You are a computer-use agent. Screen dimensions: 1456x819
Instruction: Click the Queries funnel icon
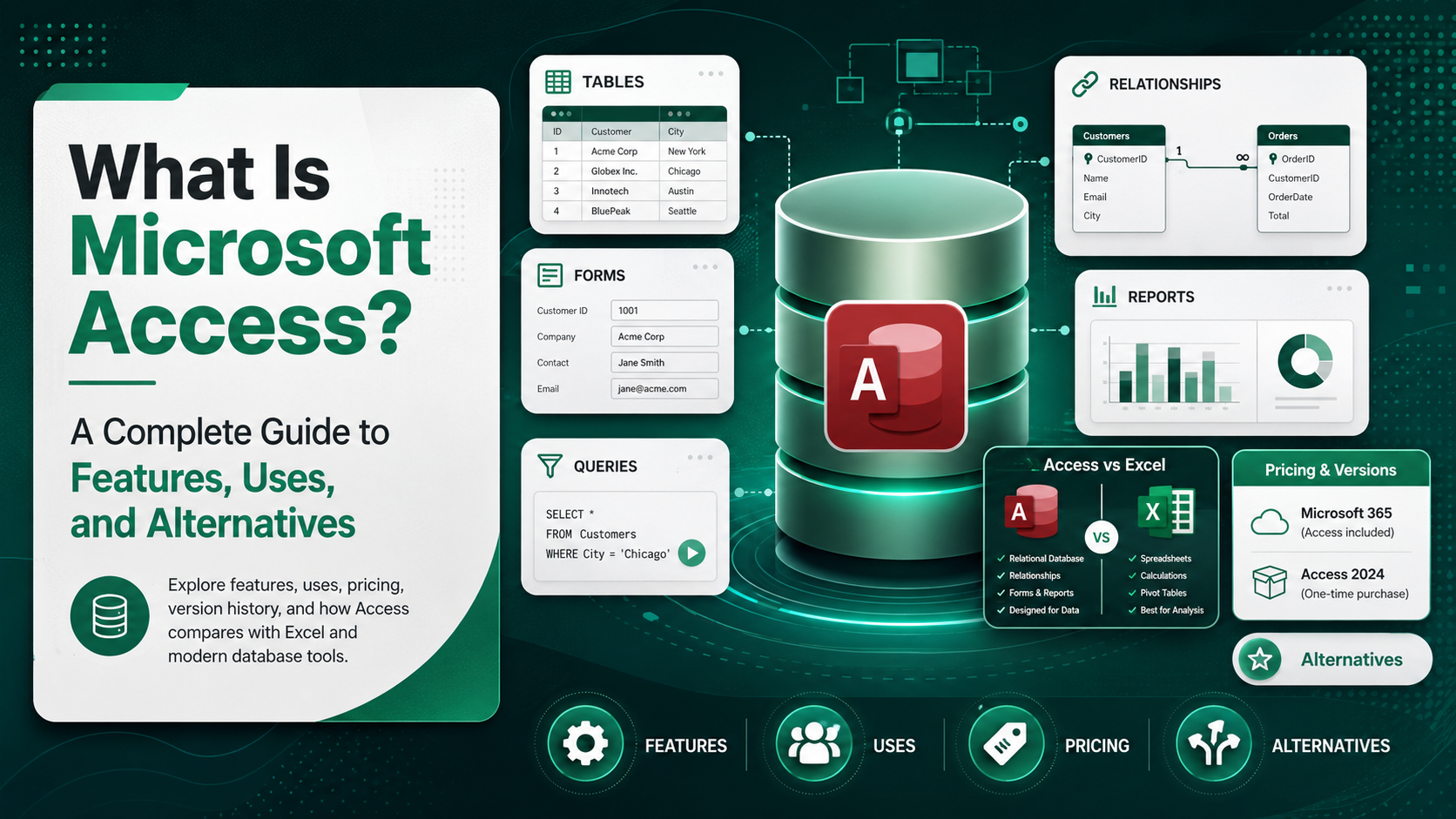[x=550, y=466]
